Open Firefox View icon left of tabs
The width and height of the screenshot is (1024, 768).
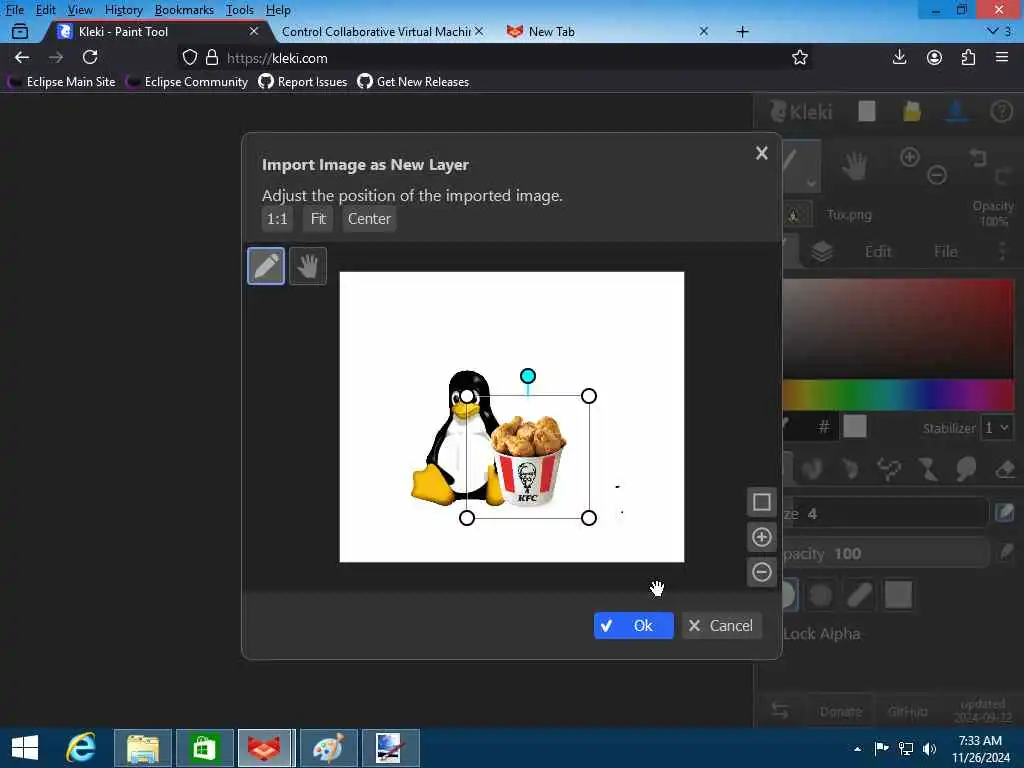[20, 31]
